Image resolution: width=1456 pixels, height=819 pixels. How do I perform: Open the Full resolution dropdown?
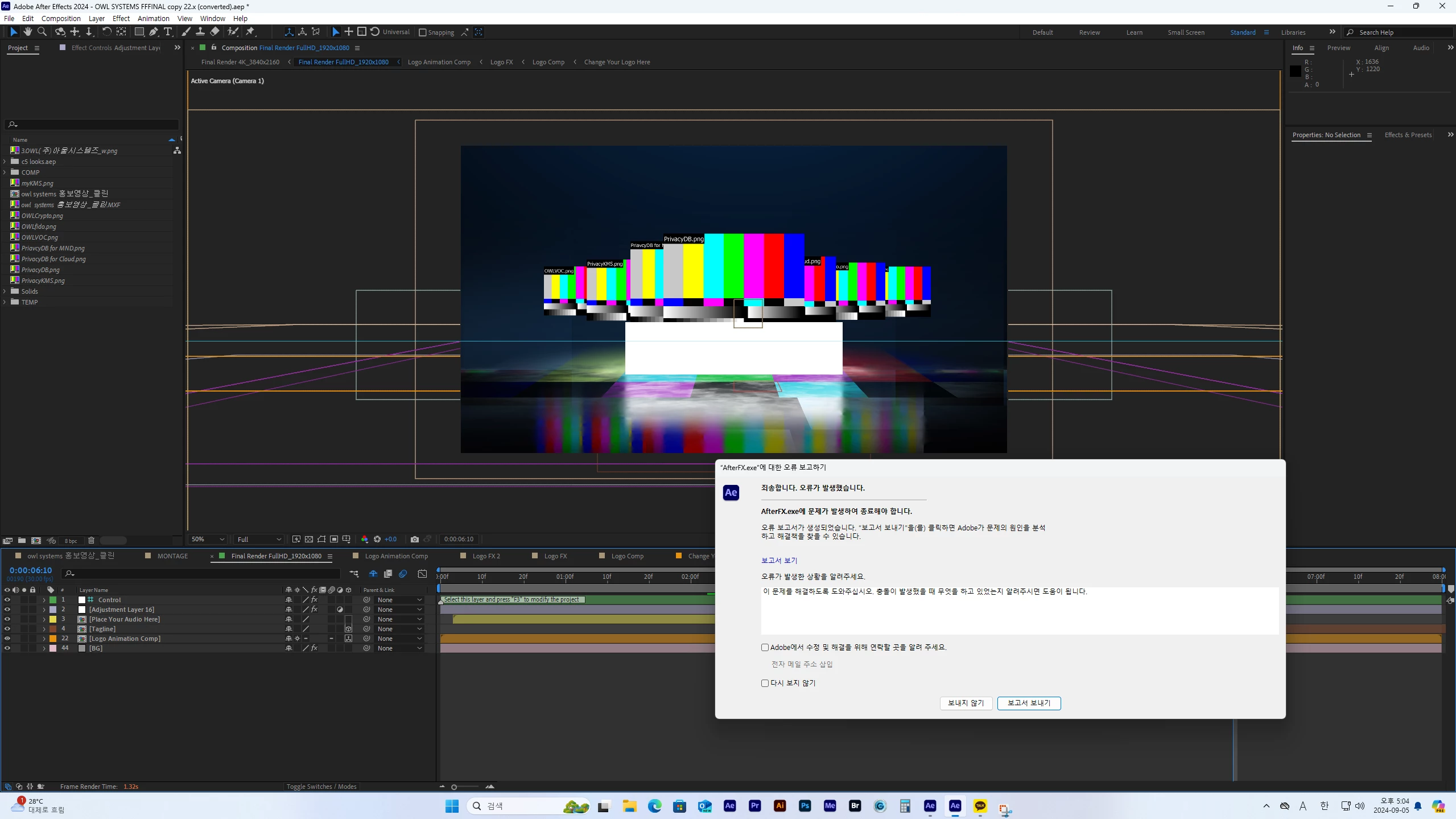(x=259, y=539)
